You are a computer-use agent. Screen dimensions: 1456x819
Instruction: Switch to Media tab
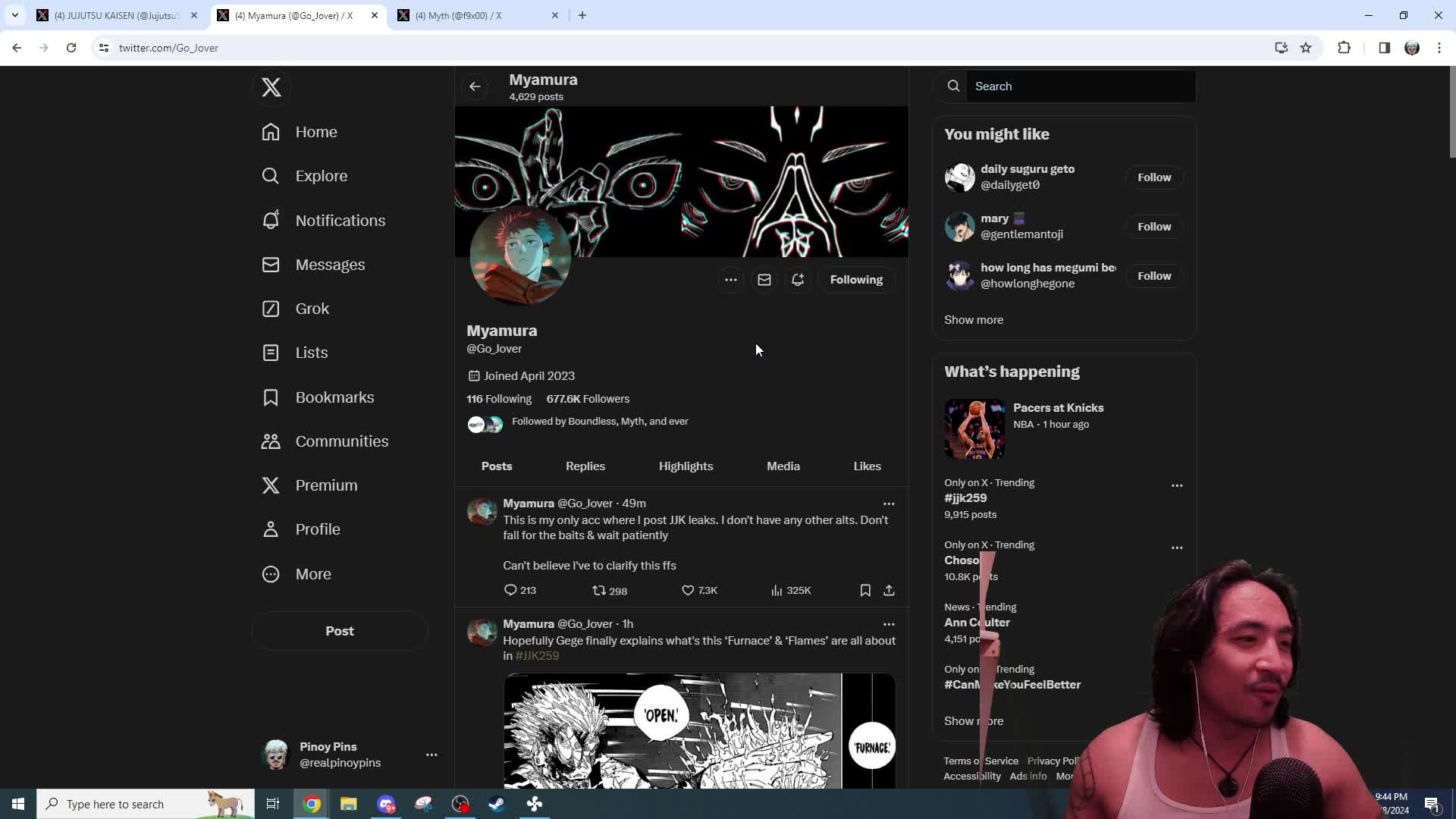[x=783, y=466]
